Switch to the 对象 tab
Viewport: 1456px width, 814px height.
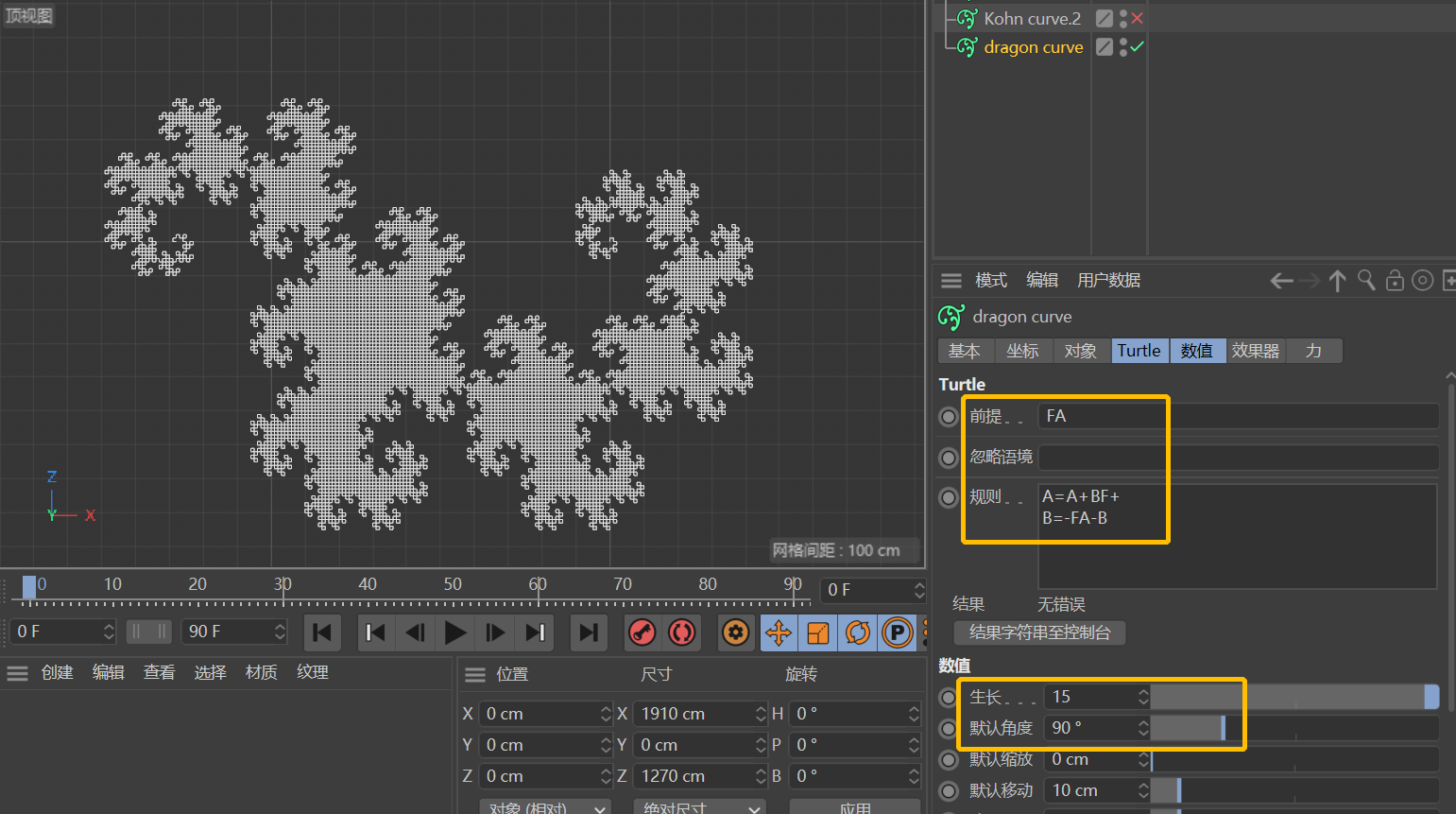[x=1081, y=351]
